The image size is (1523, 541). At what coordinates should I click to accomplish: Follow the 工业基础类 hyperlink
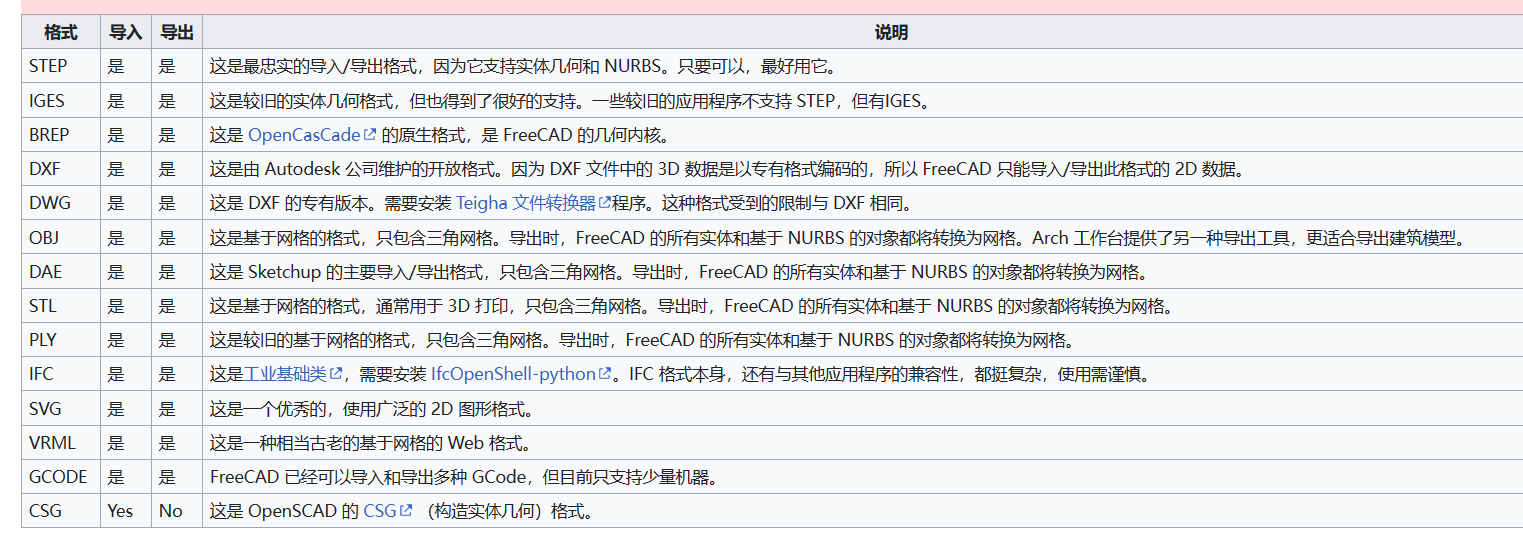coord(286,374)
